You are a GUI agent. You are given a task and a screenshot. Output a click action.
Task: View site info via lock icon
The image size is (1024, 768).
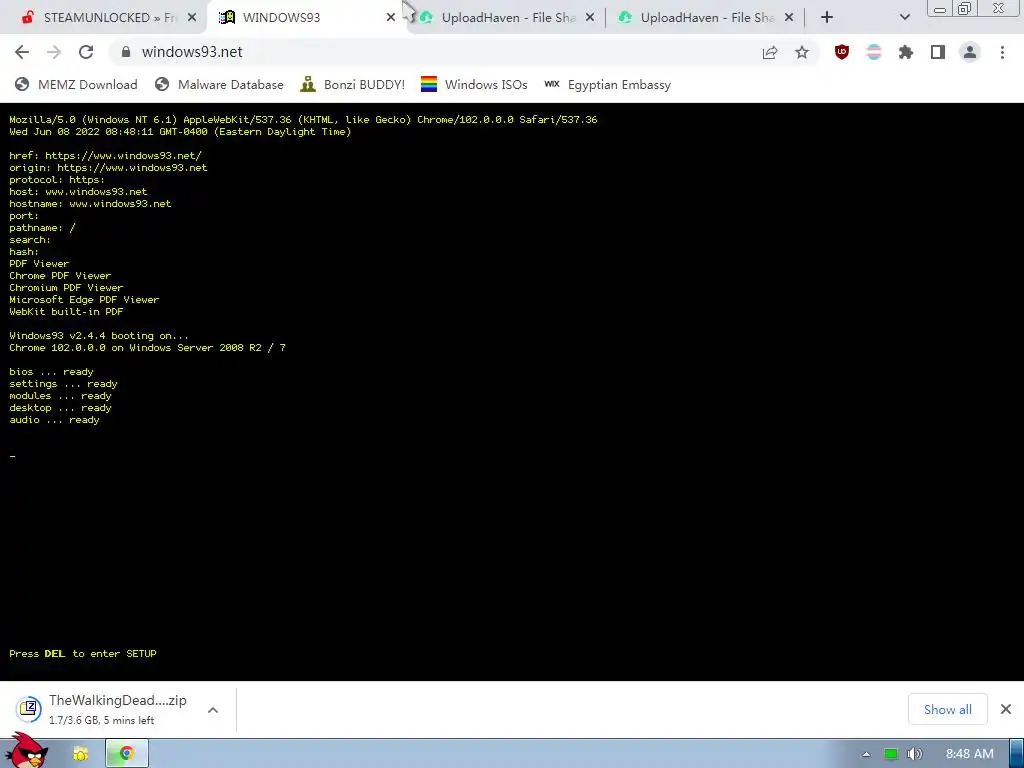point(126,52)
